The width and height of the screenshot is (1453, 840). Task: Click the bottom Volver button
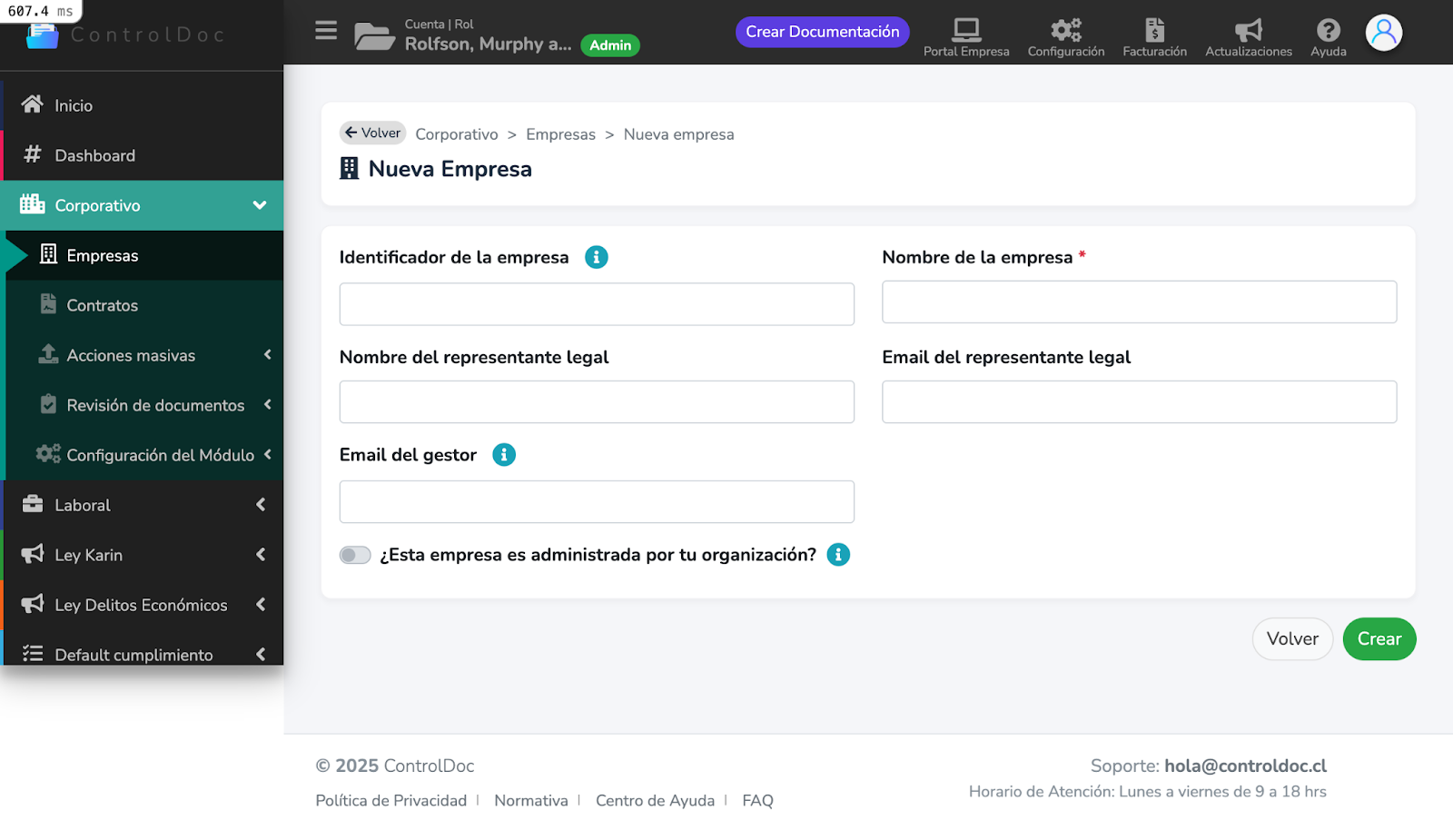point(1292,638)
